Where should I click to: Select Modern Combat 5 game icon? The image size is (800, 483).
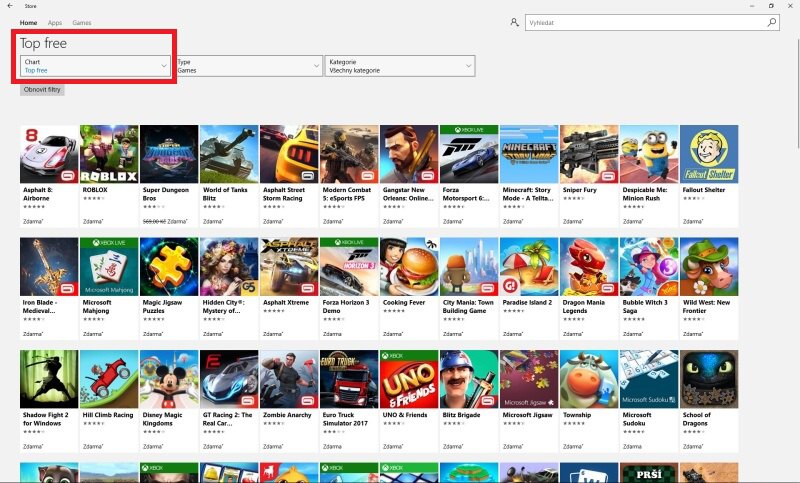click(349, 154)
